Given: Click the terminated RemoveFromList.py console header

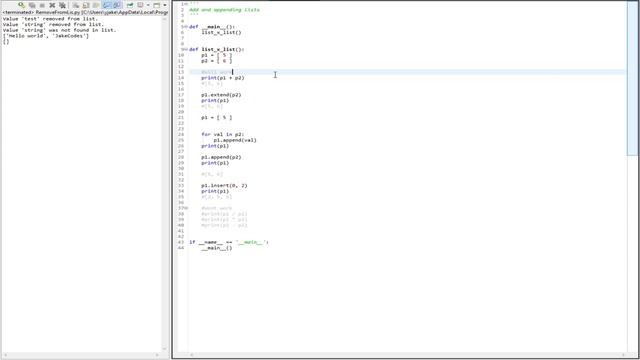Looking at the screenshot, I should click(x=85, y=13).
